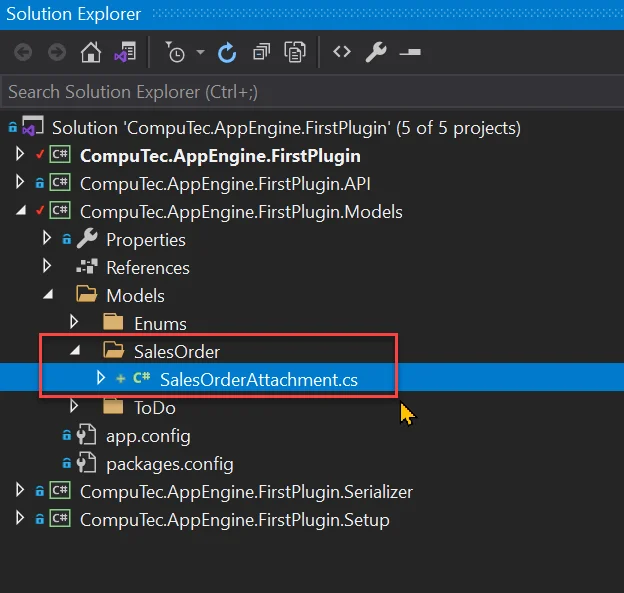Collapse the CompuTec.AppEngine.FirstPlugin.Models project
Viewport: 624px width, 593px height.
pos(19,212)
